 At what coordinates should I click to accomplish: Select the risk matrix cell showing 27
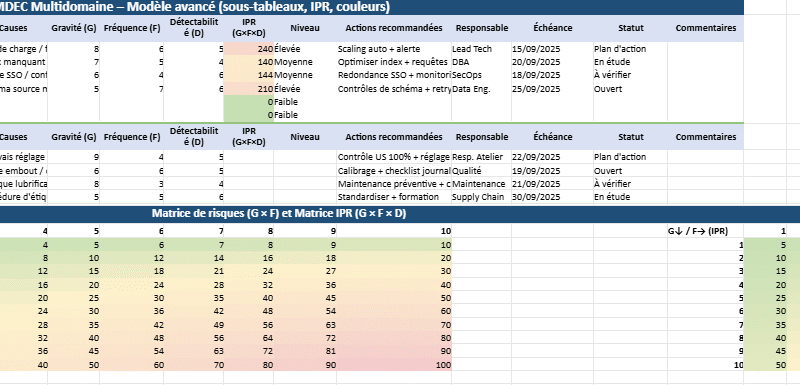305,271
